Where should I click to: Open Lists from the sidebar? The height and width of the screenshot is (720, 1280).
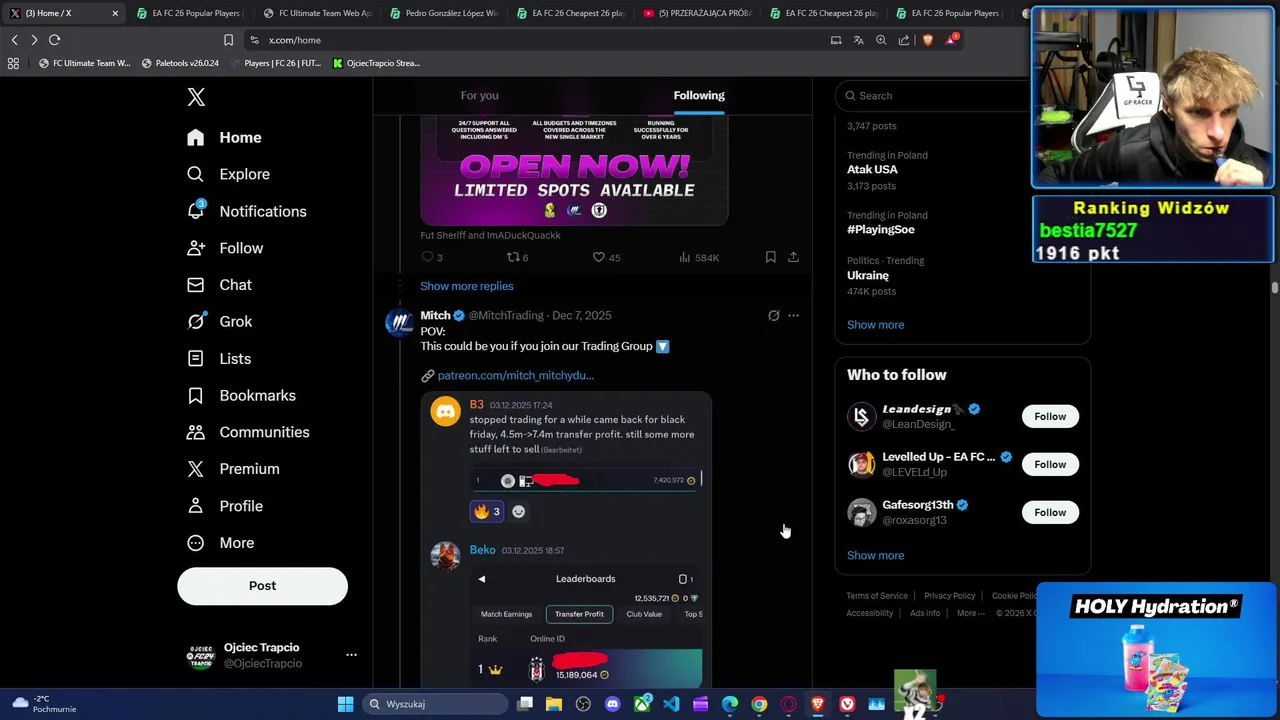tap(219, 359)
